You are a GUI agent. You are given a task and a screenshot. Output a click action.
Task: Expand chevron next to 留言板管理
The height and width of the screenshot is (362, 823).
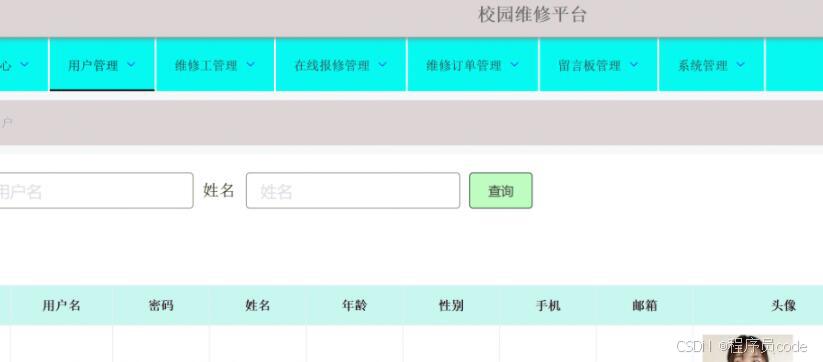[x=634, y=65]
